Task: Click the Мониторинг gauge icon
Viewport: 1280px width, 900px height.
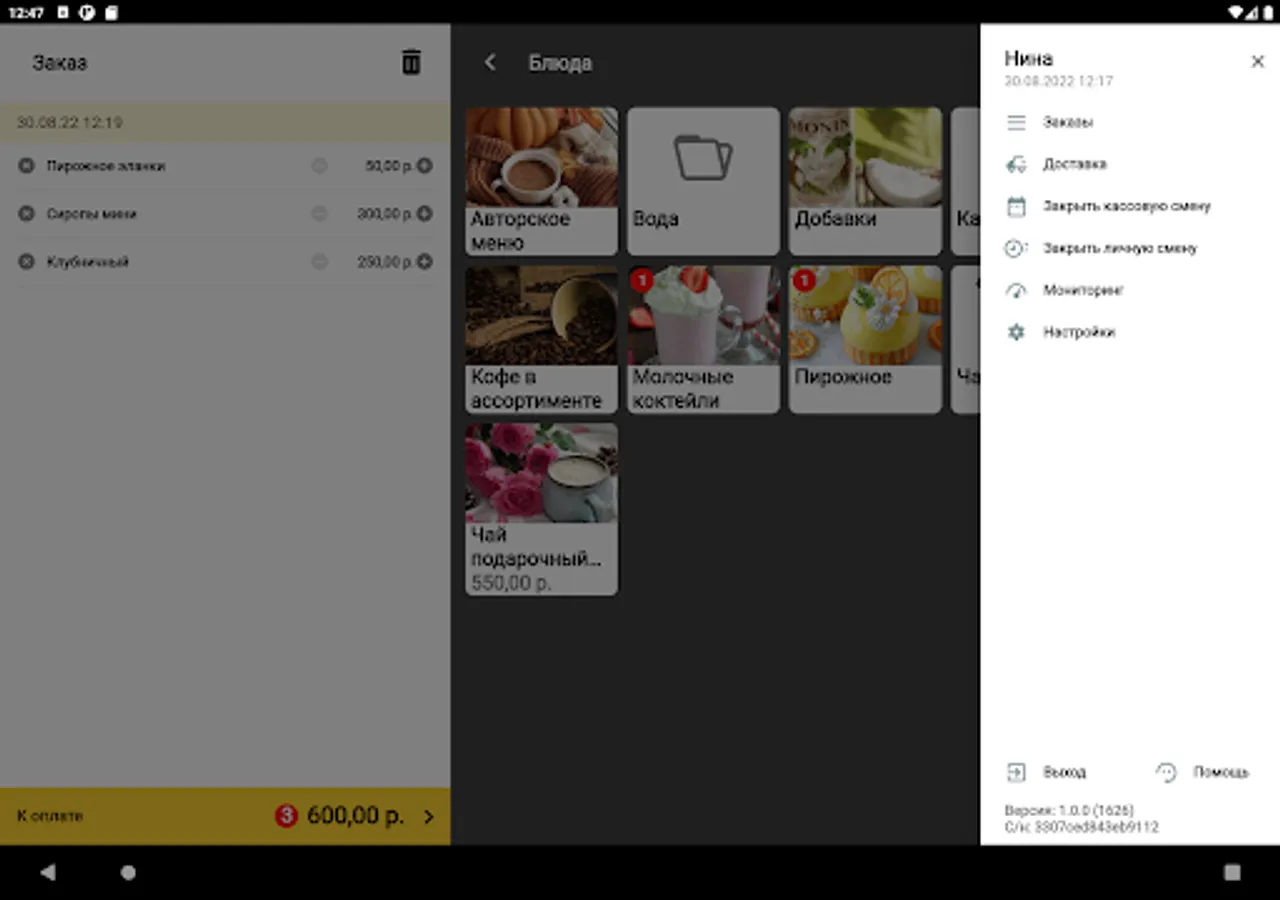Action: (x=1016, y=290)
